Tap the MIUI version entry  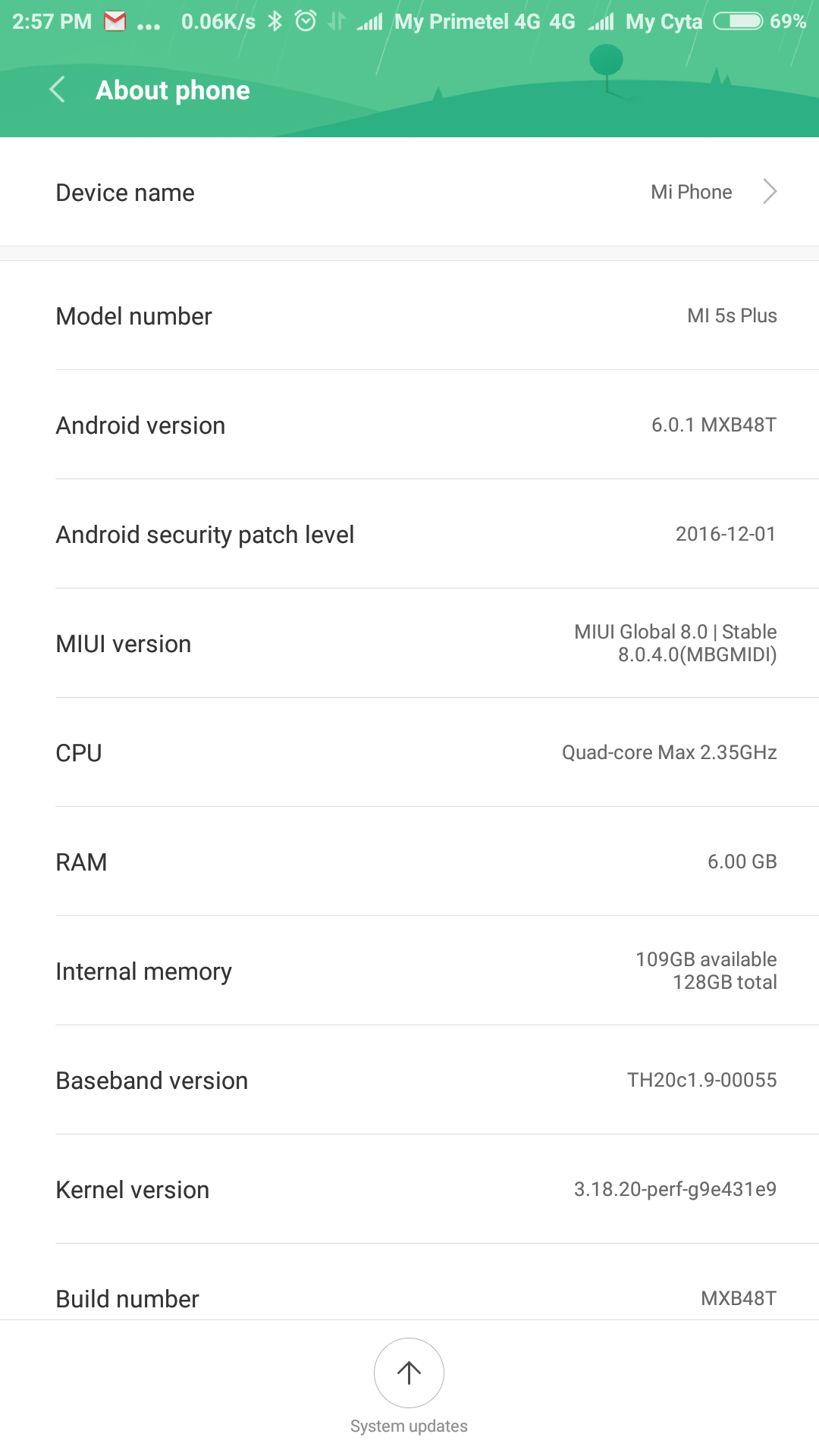click(409, 644)
